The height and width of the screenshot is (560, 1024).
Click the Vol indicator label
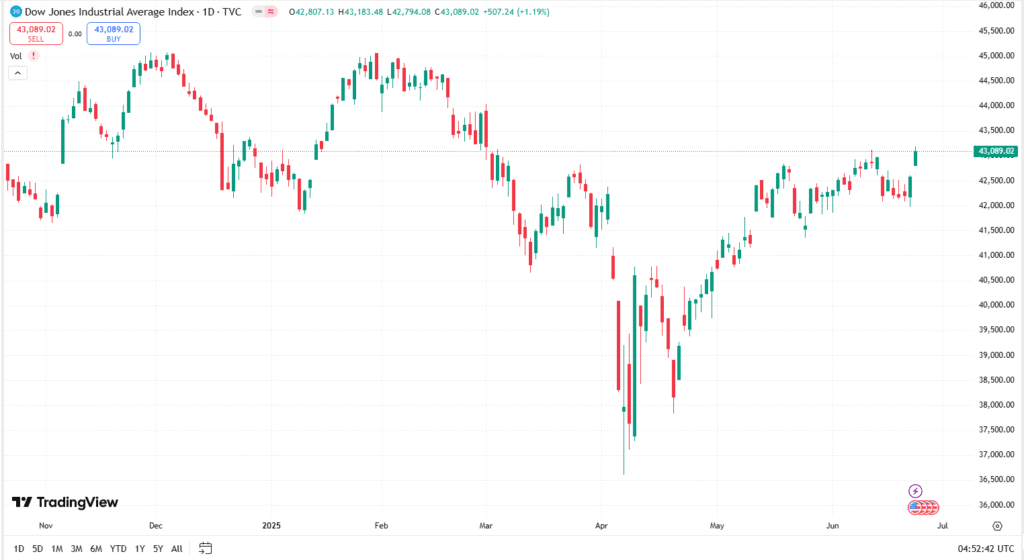(16, 56)
